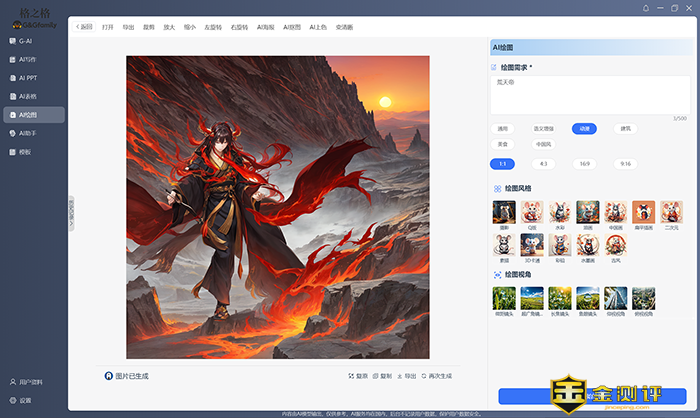Open G-AI in the left sidebar
700x418 pixels.
click(27, 41)
